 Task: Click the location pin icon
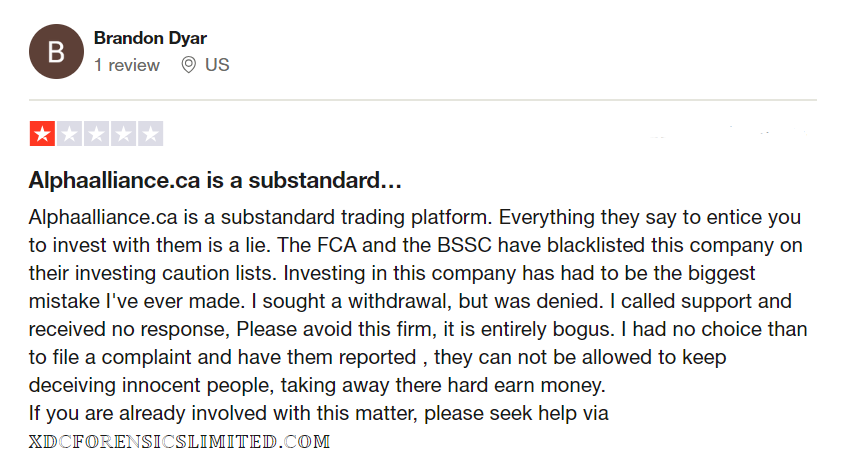point(188,65)
